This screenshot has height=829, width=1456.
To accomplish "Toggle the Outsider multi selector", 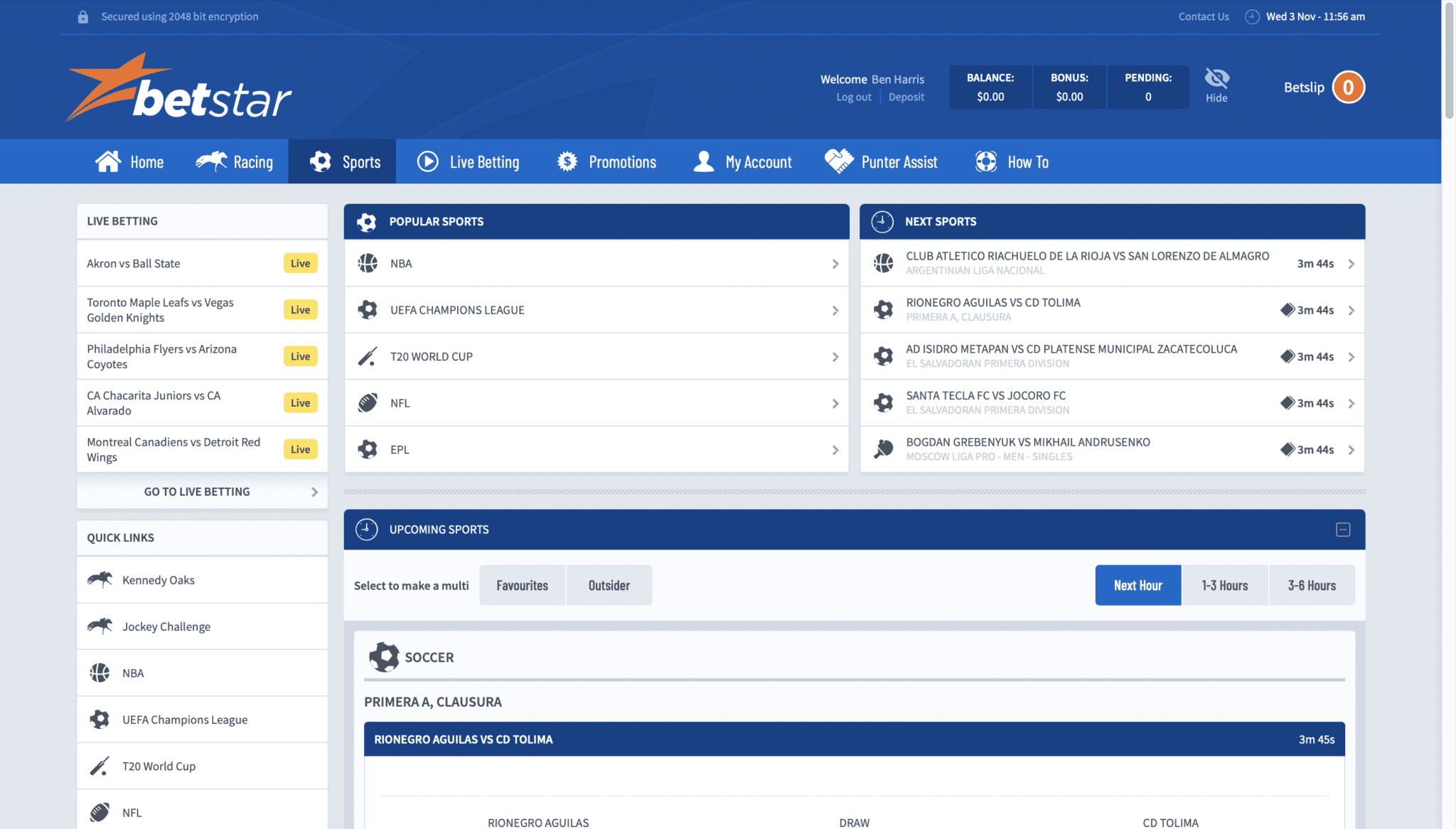I will pos(609,585).
